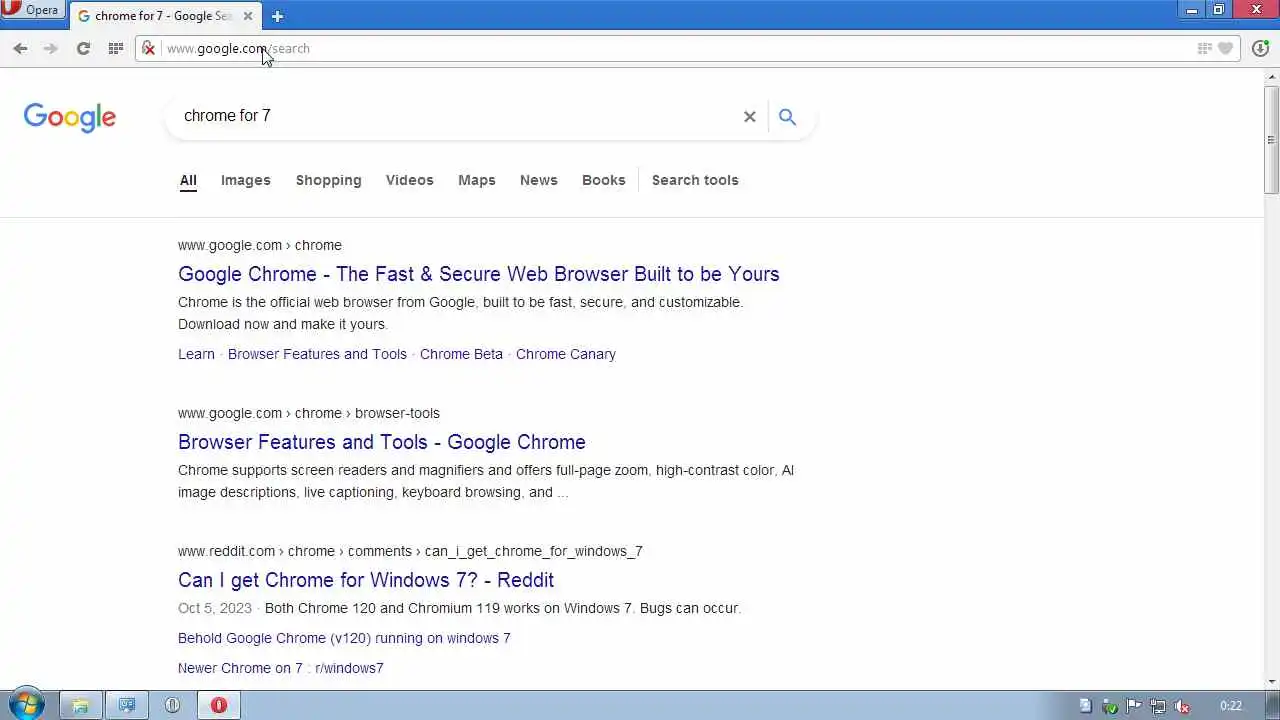Viewport: 1280px width, 720px height.
Task: Switch to the Books tab
Action: pyautogui.click(x=604, y=180)
